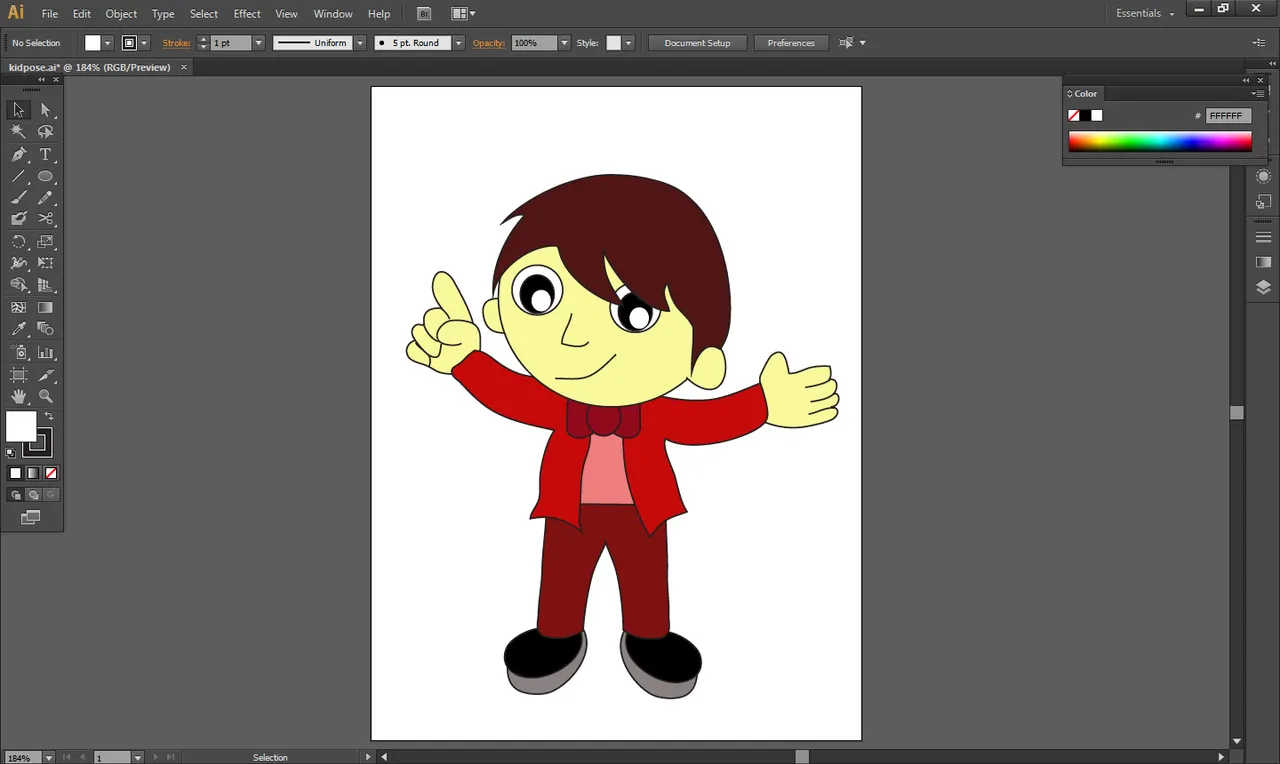Enable Draw Behind mode
Viewport: 1280px width, 764px height.
(33, 495)
